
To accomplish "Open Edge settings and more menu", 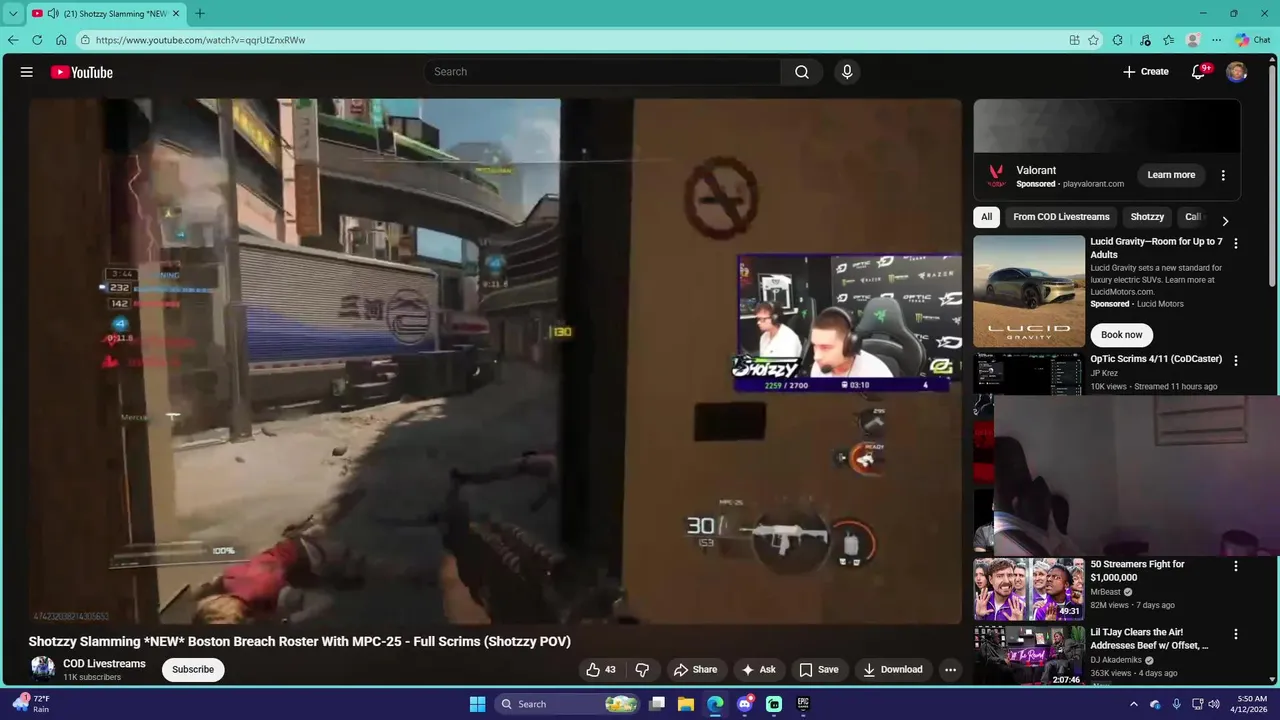I will click(1216, 40).
